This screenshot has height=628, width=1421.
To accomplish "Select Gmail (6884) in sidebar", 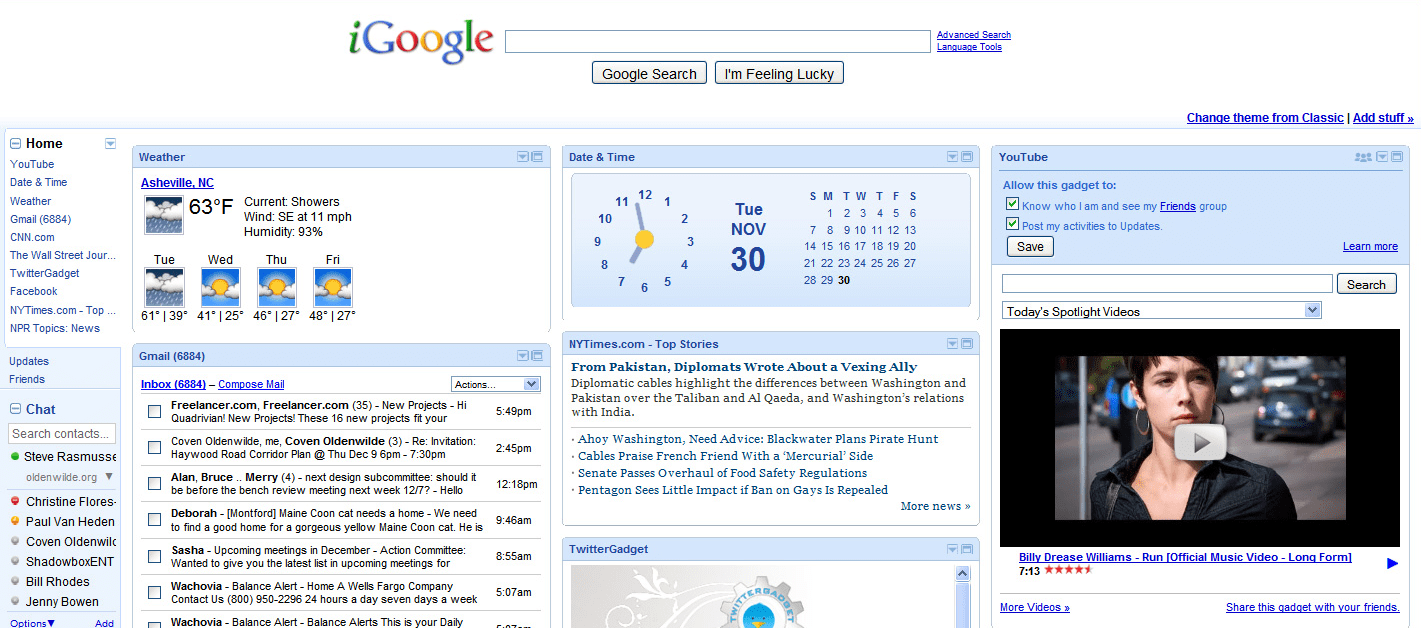I will 40,219.
